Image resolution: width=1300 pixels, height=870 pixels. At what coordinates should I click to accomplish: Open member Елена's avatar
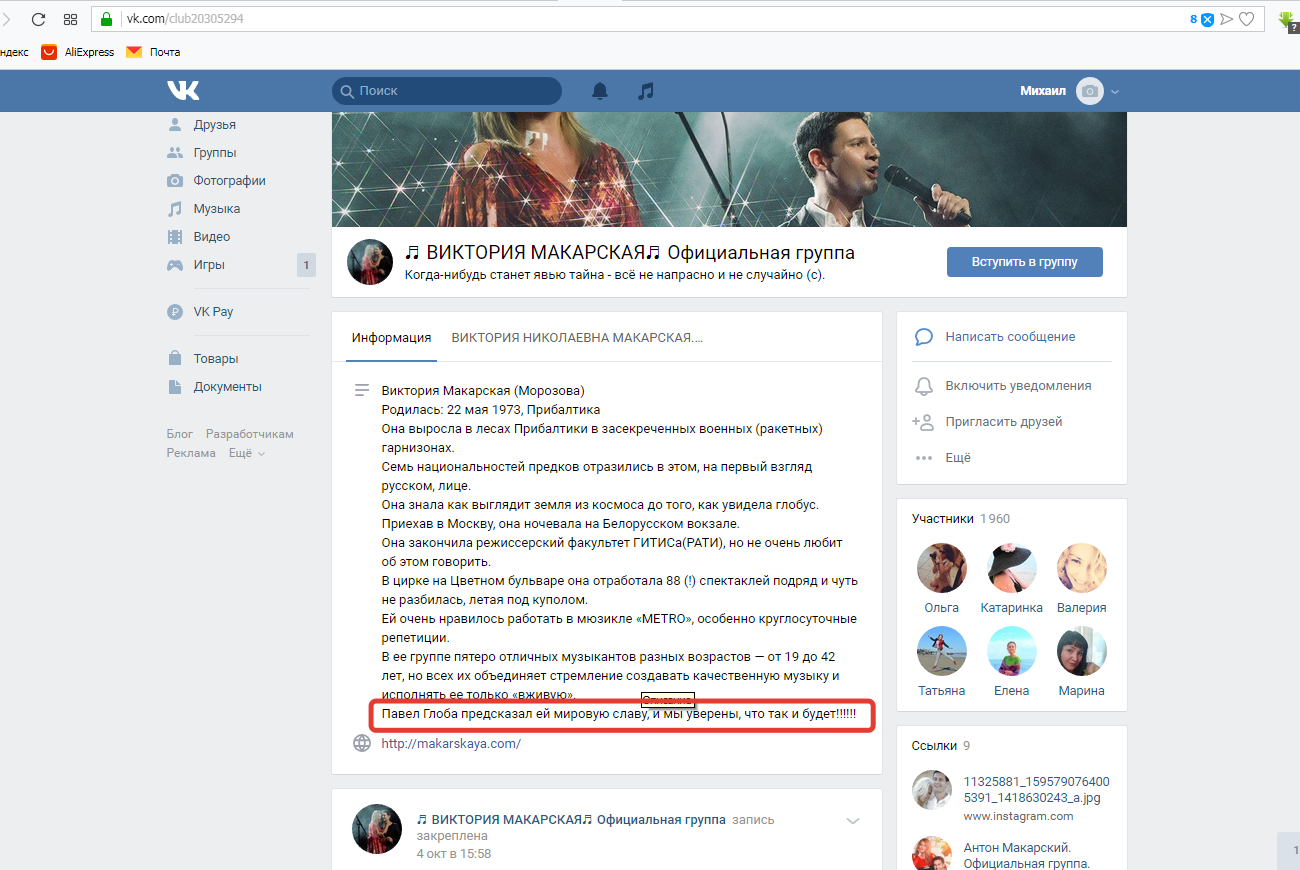click(1012, 651)
